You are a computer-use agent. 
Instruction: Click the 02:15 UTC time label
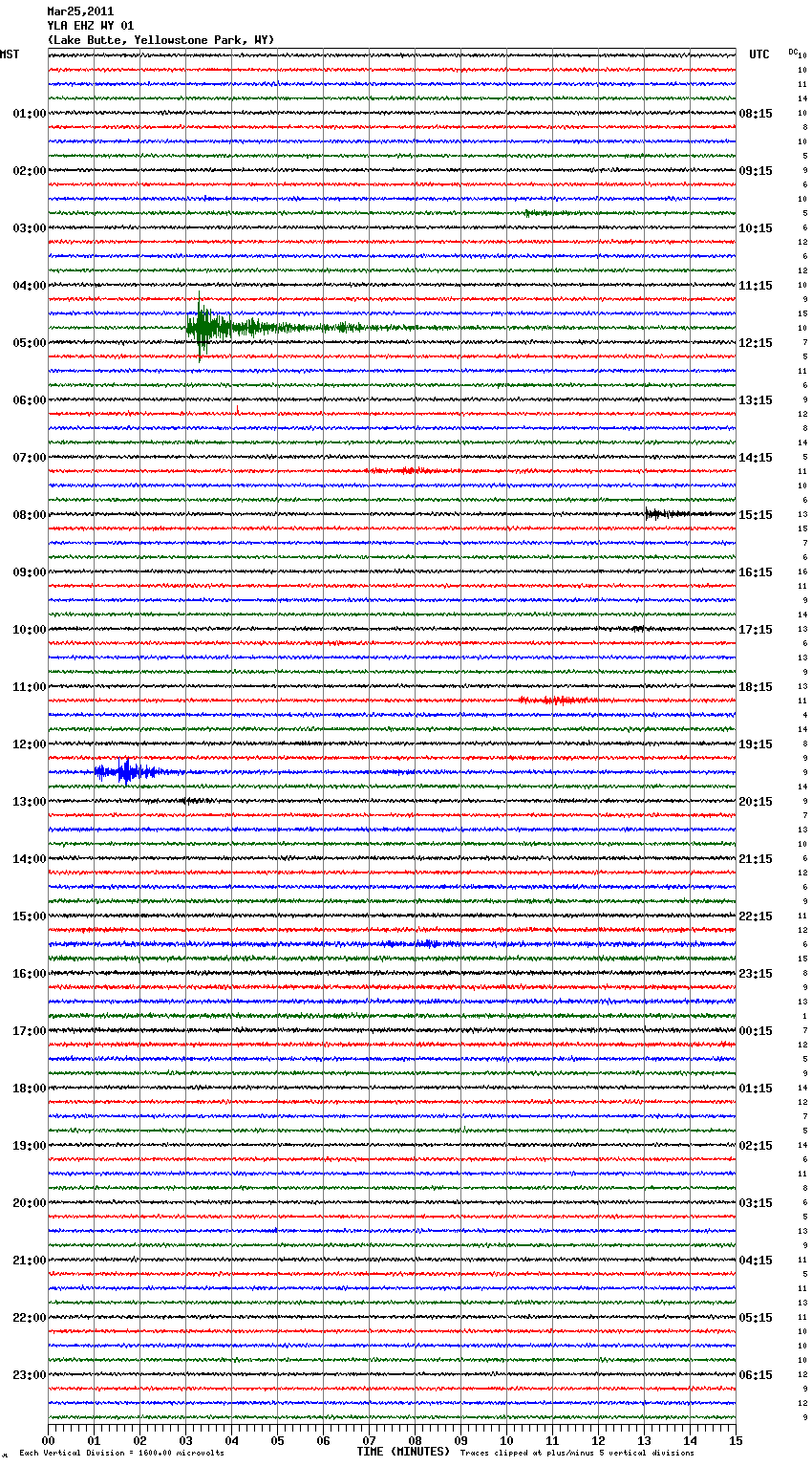pos(756,1146)
